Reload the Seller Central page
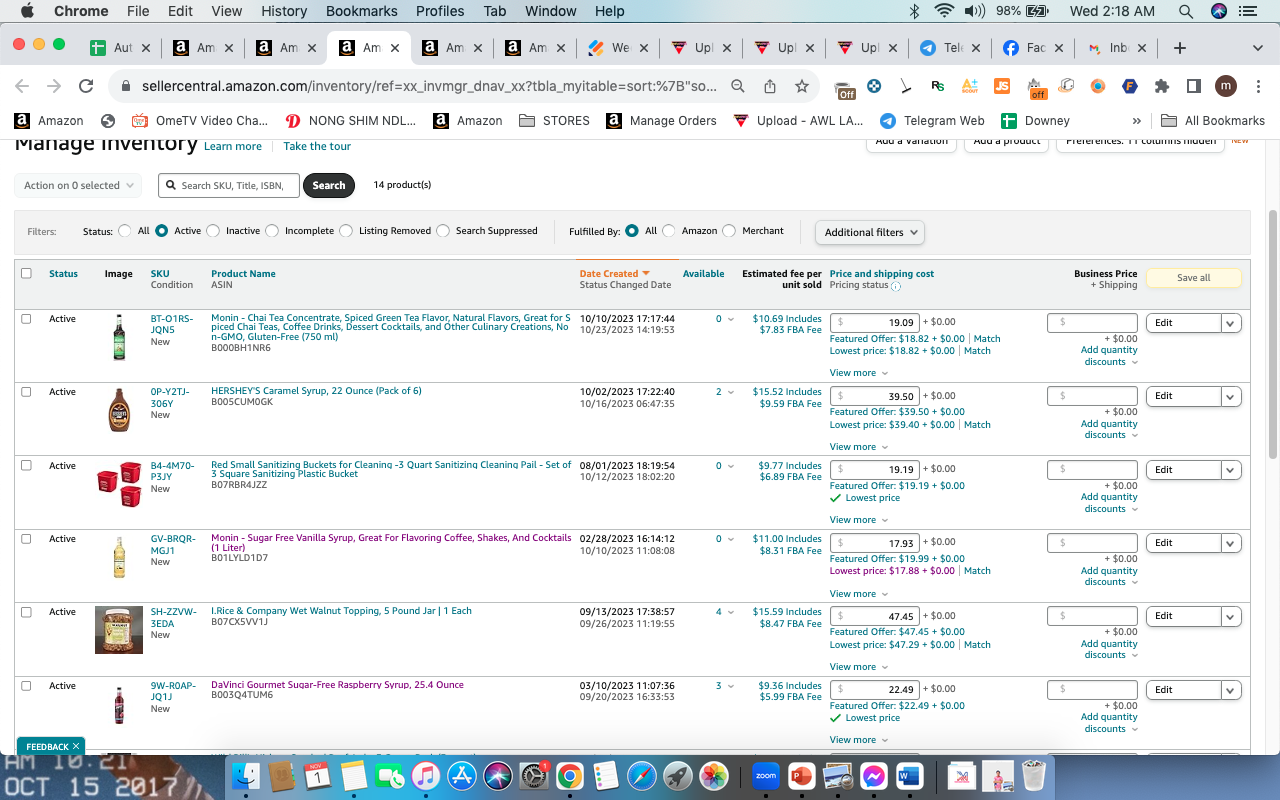 tap(86, 86)
